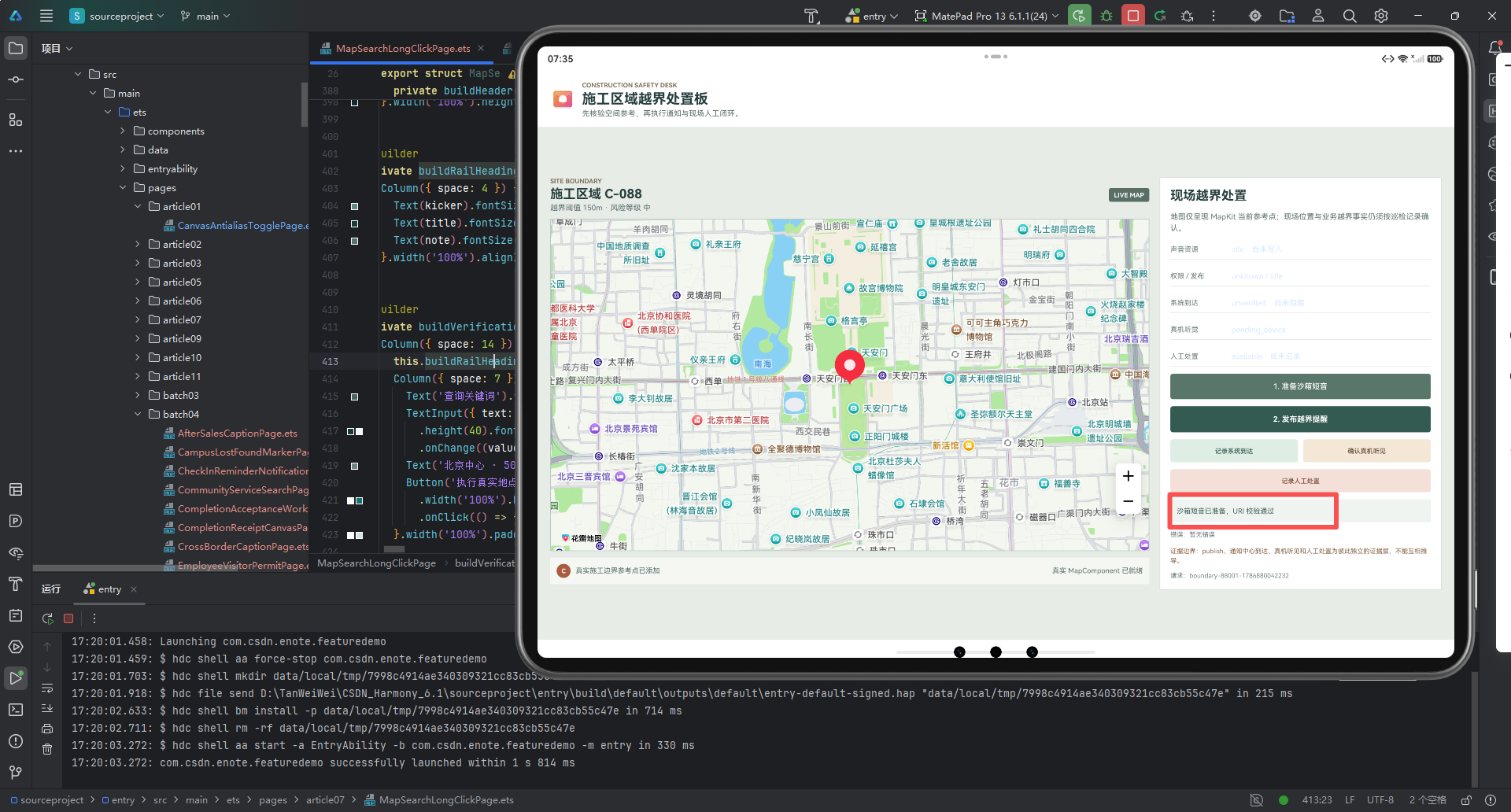Open the entry run configuration dropdown
This screenshot has width=1511, height=812.
872,16
